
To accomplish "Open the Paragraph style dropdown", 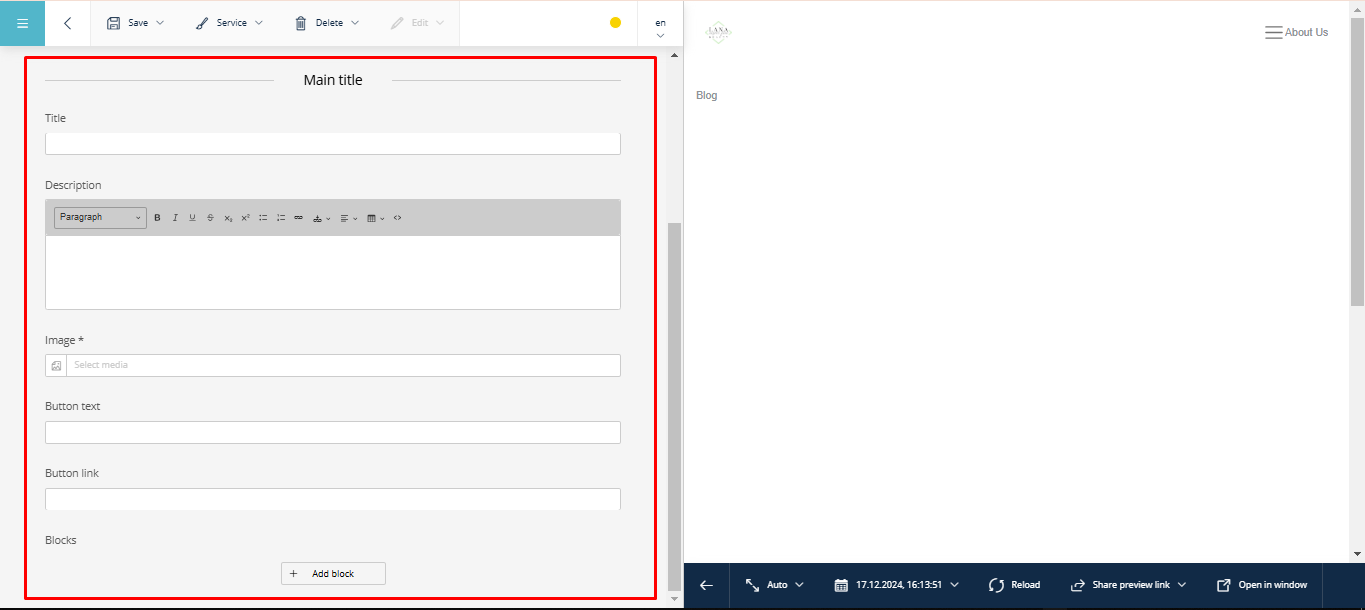I will pos(100,217).
